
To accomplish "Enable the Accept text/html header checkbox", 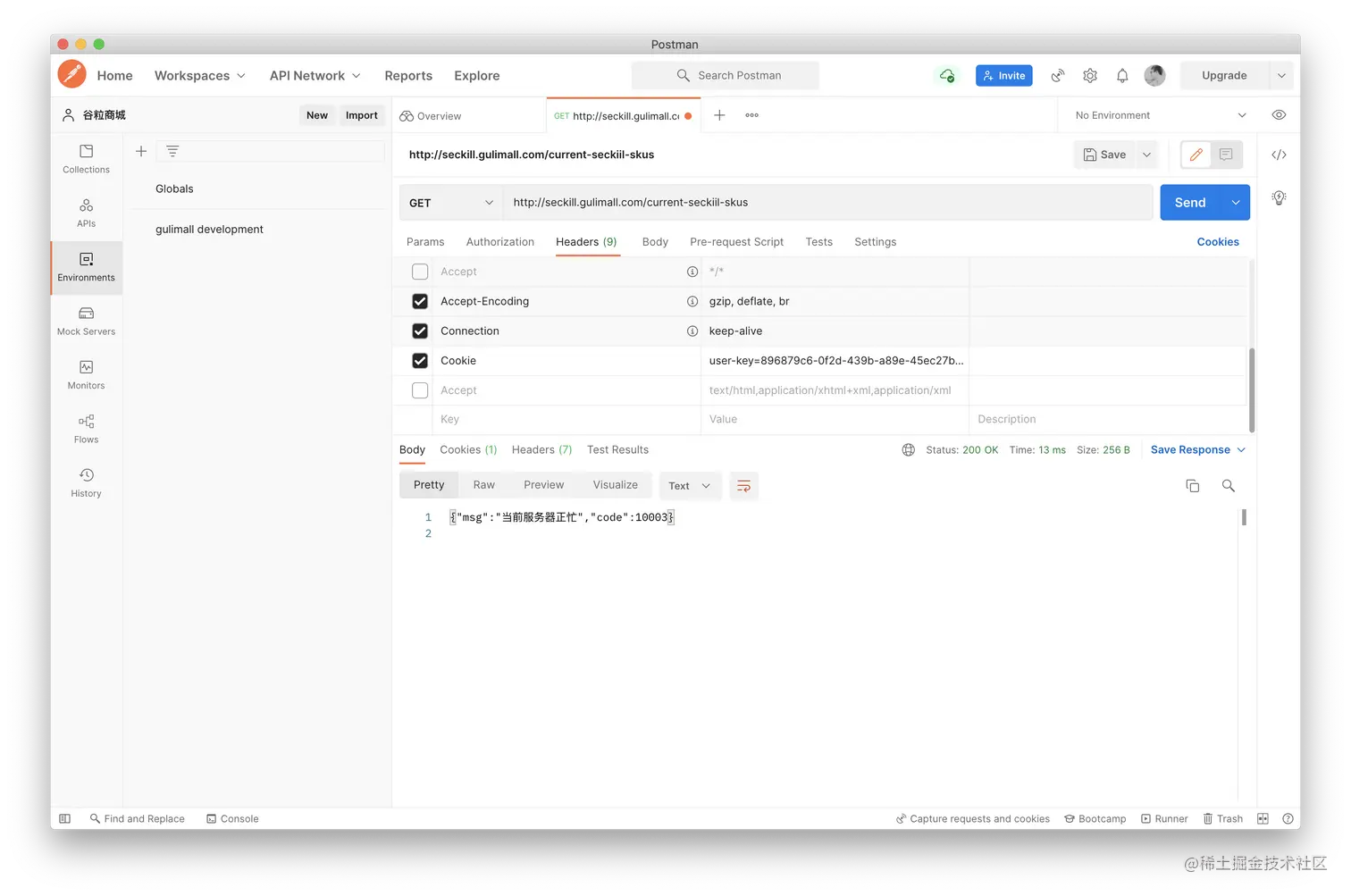I will 420,390.
